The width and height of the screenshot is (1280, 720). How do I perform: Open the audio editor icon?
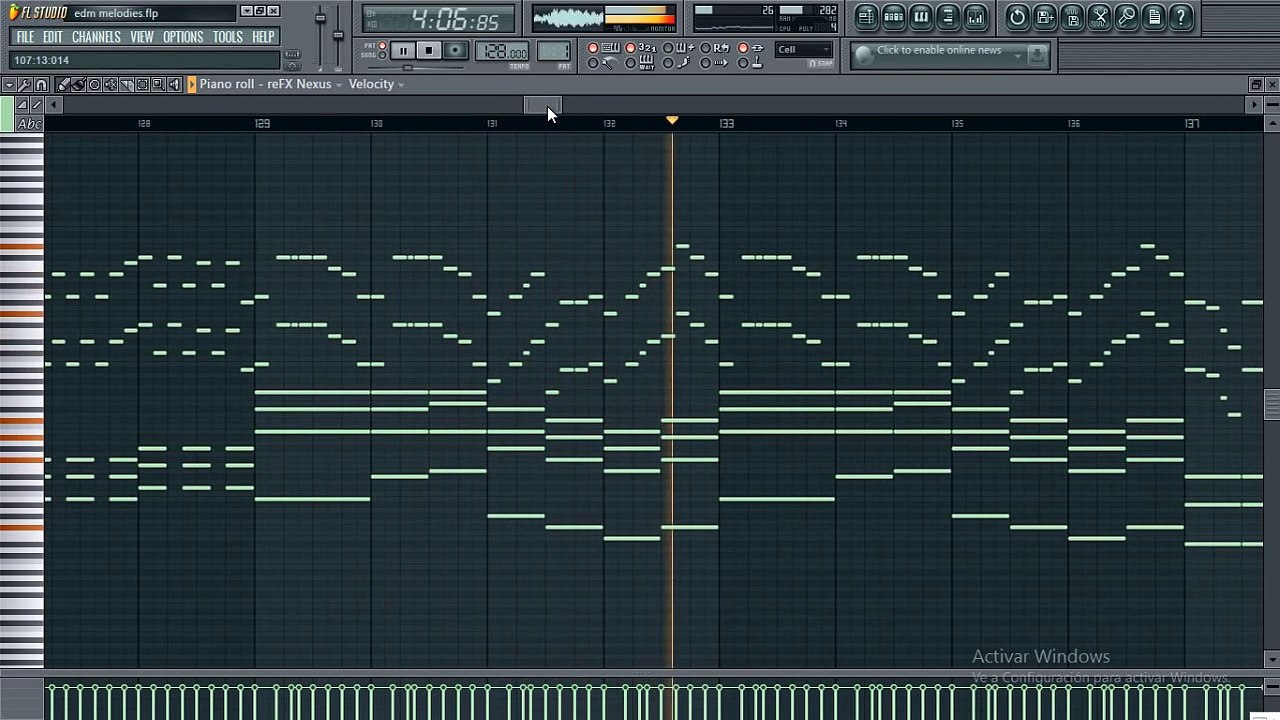1099,17
